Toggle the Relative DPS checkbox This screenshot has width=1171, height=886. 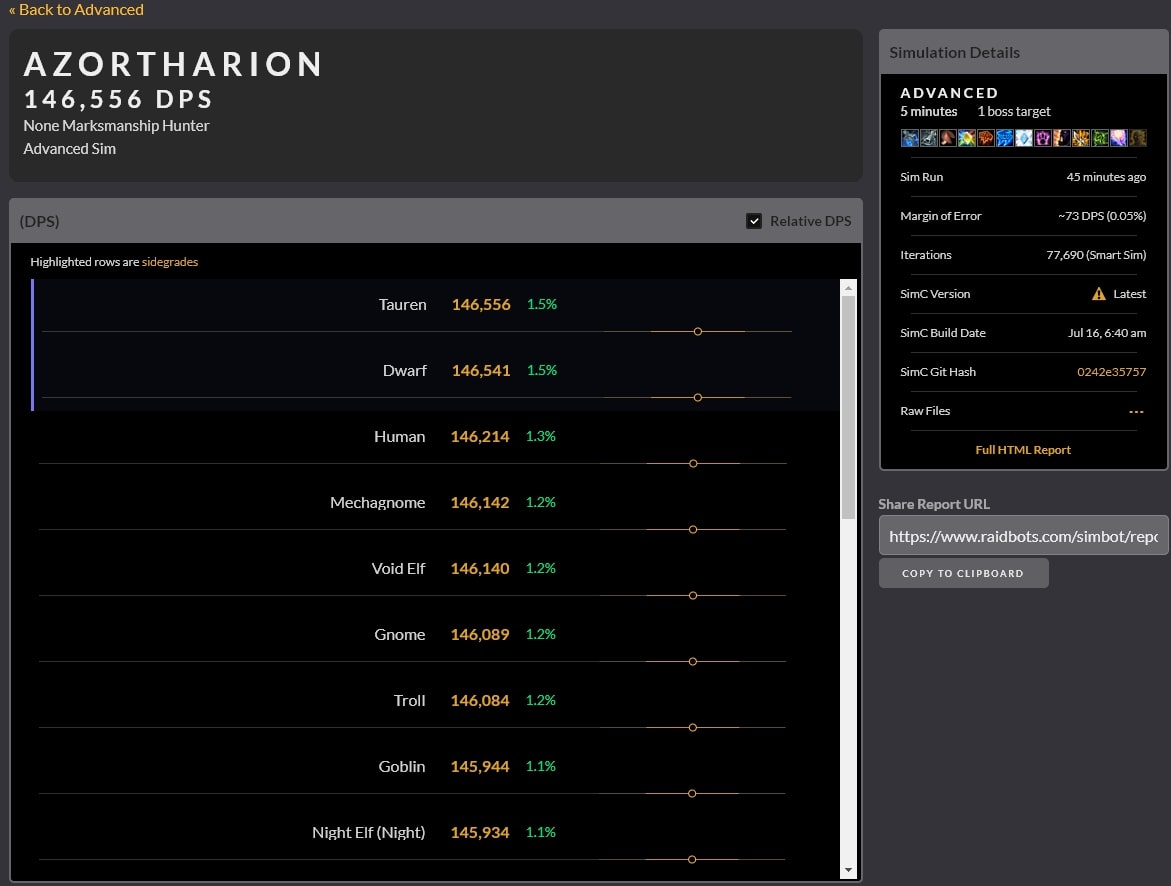click(754, 221)
